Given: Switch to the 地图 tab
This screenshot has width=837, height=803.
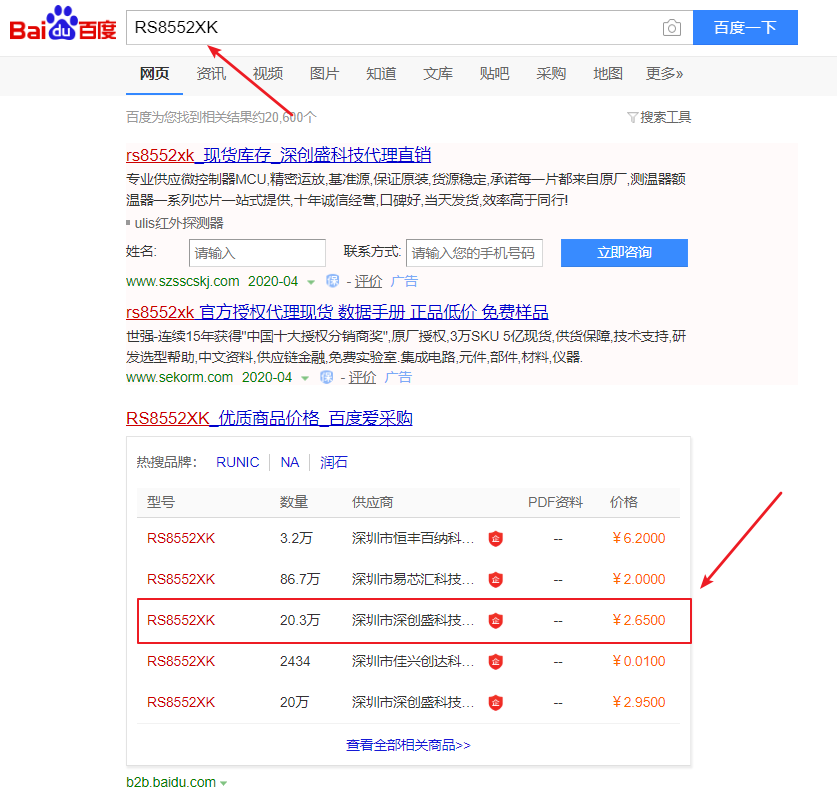Looking at the screenshot, I should click(x=607, y=74).
